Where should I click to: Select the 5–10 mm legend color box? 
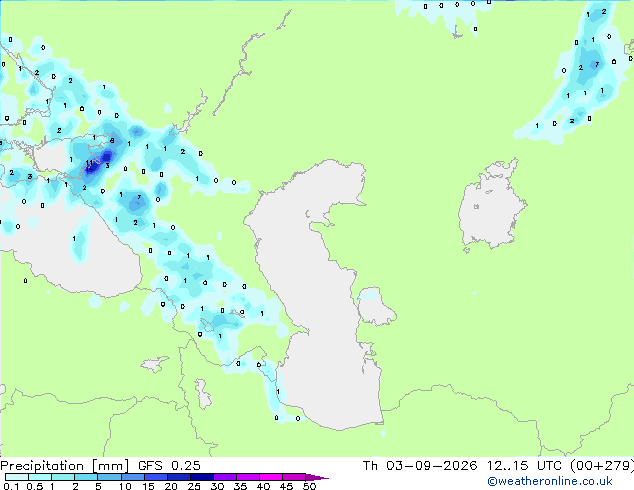click(109, 477)
